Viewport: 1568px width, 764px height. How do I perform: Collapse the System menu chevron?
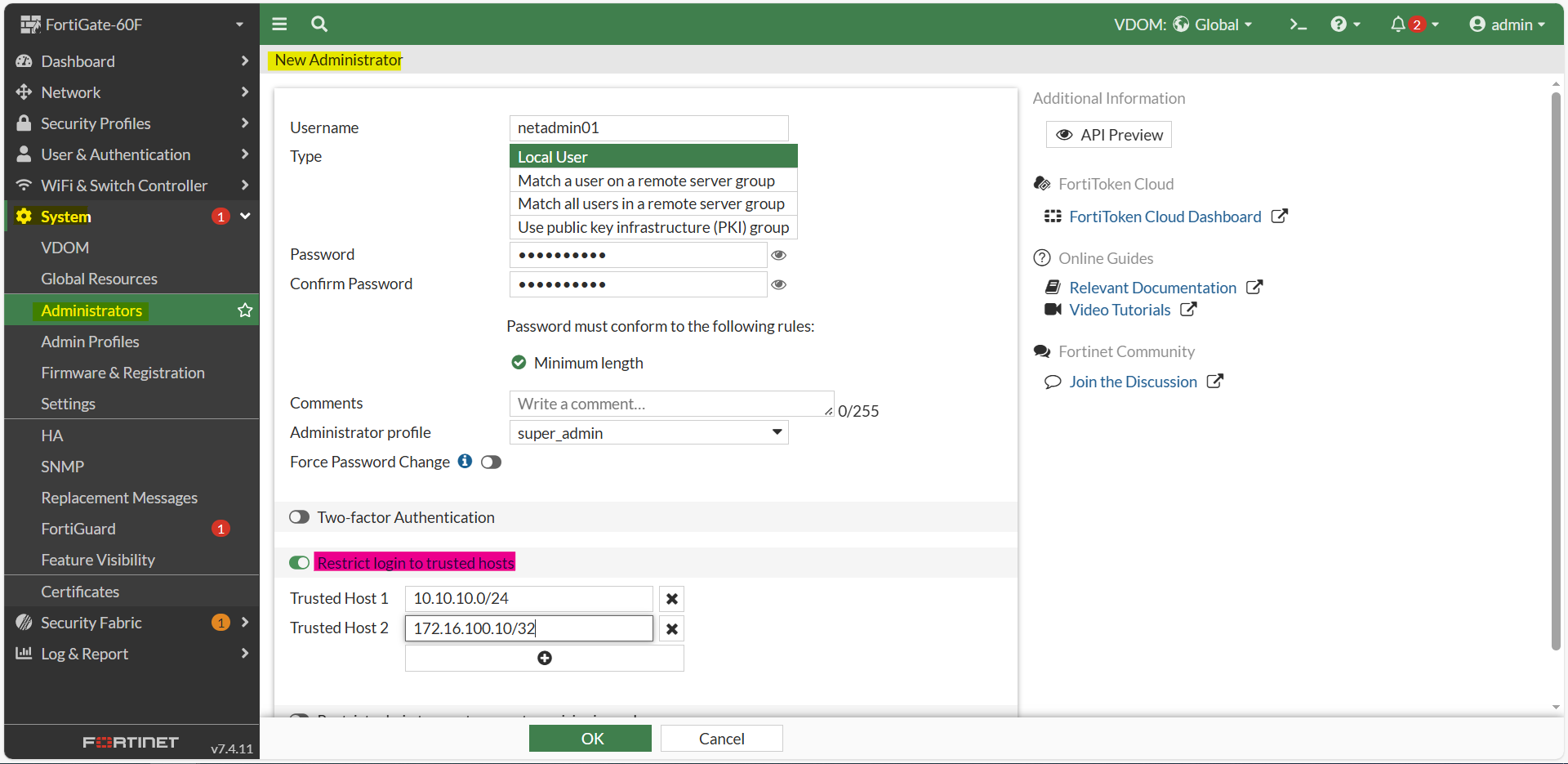(x=245, y=217)
